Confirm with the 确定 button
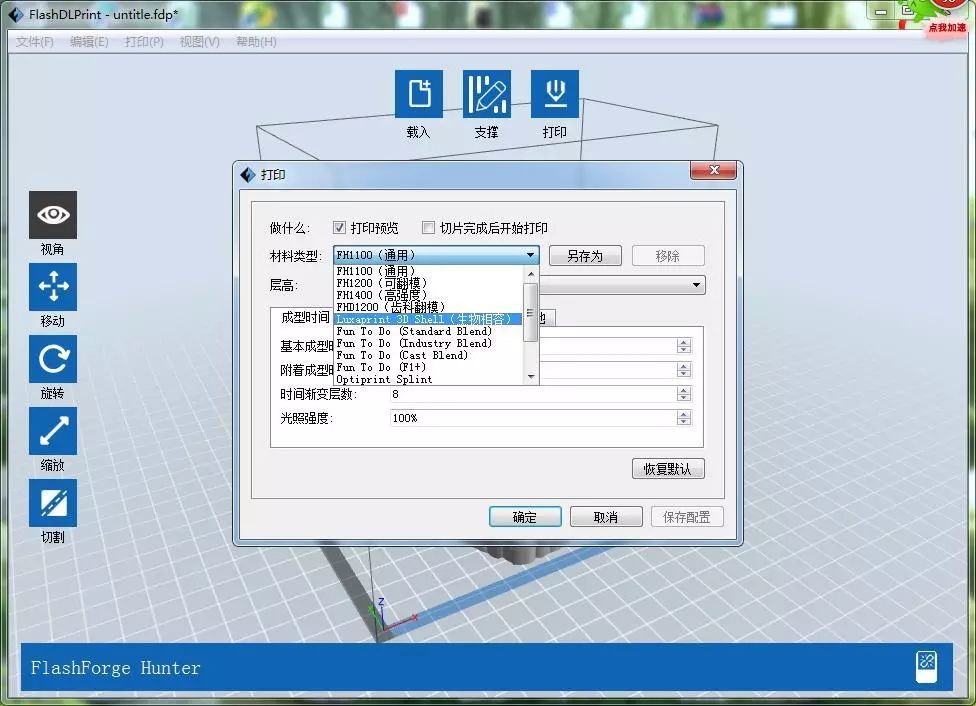The height and width of the screenshot is (706, 976). (525, 517)
